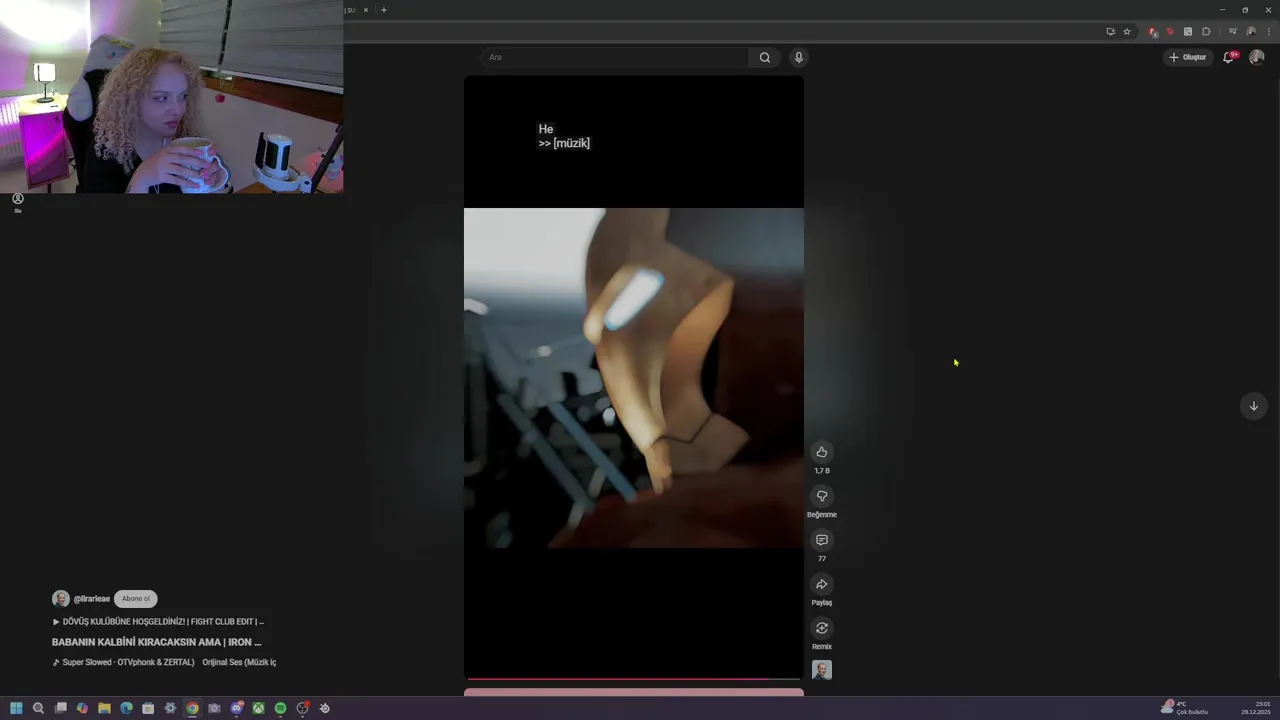Open a new browser tab with plus
The height and width of the screenshot is (720, 1280).
click(383, 10)
